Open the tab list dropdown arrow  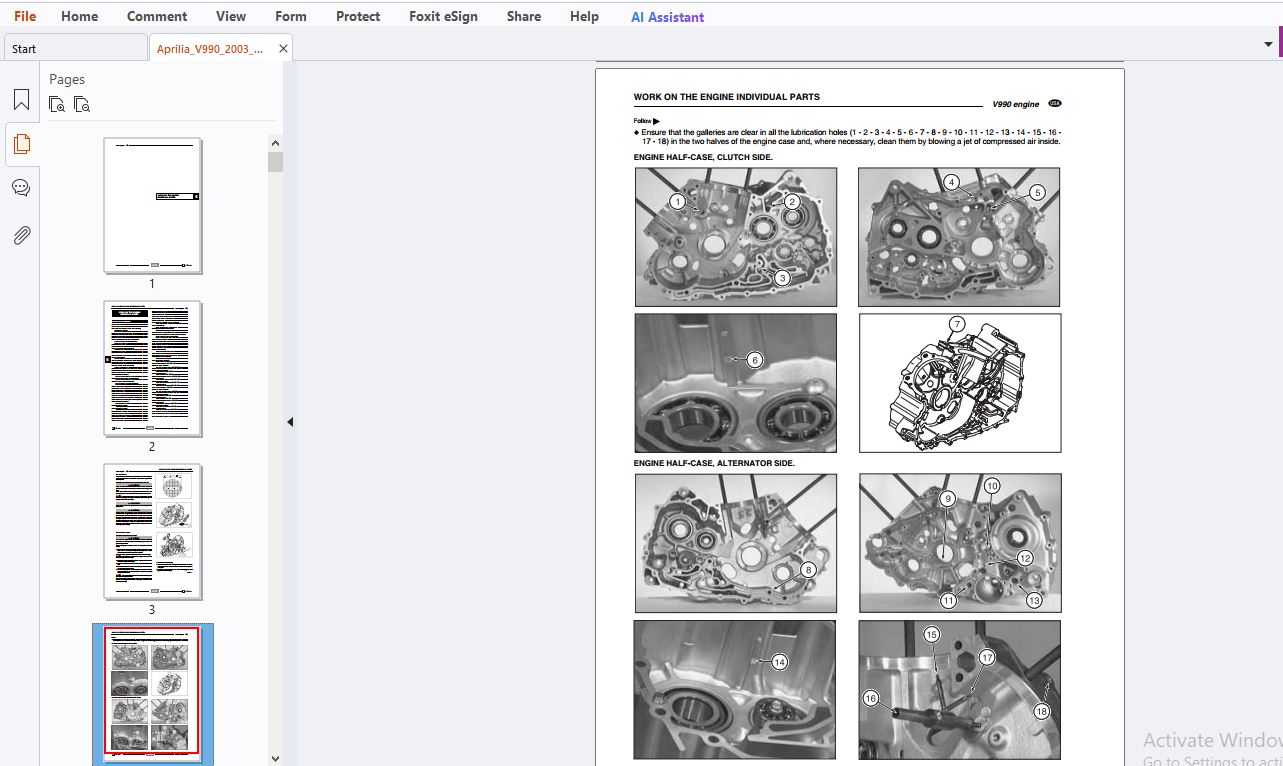point(1268,45)
